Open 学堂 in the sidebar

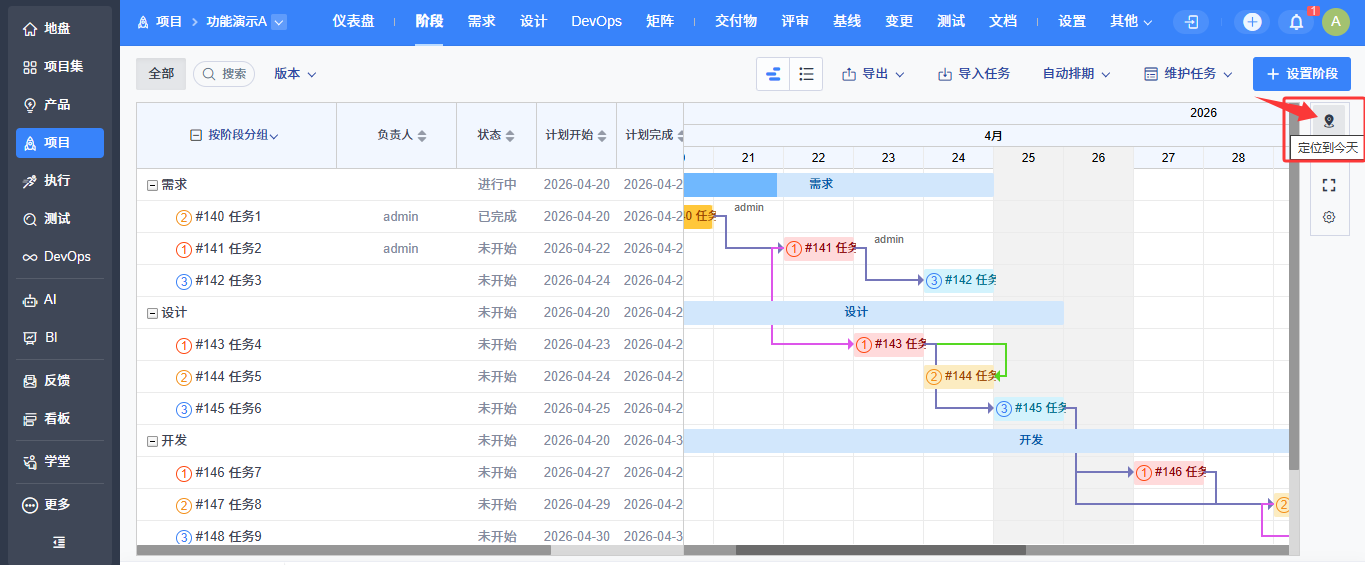point(59,462)
